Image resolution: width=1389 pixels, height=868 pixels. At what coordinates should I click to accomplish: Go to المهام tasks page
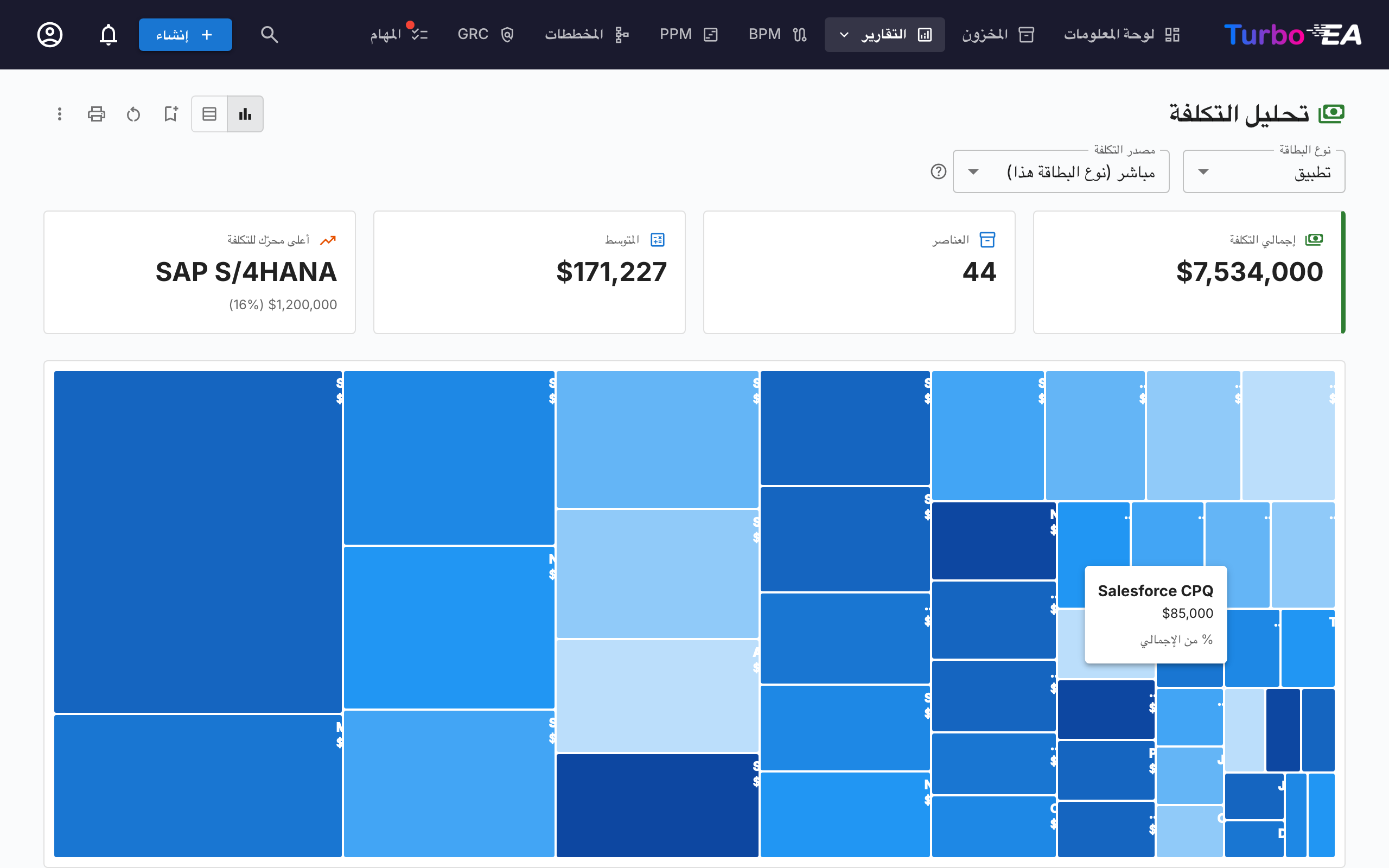pos(399,34)
